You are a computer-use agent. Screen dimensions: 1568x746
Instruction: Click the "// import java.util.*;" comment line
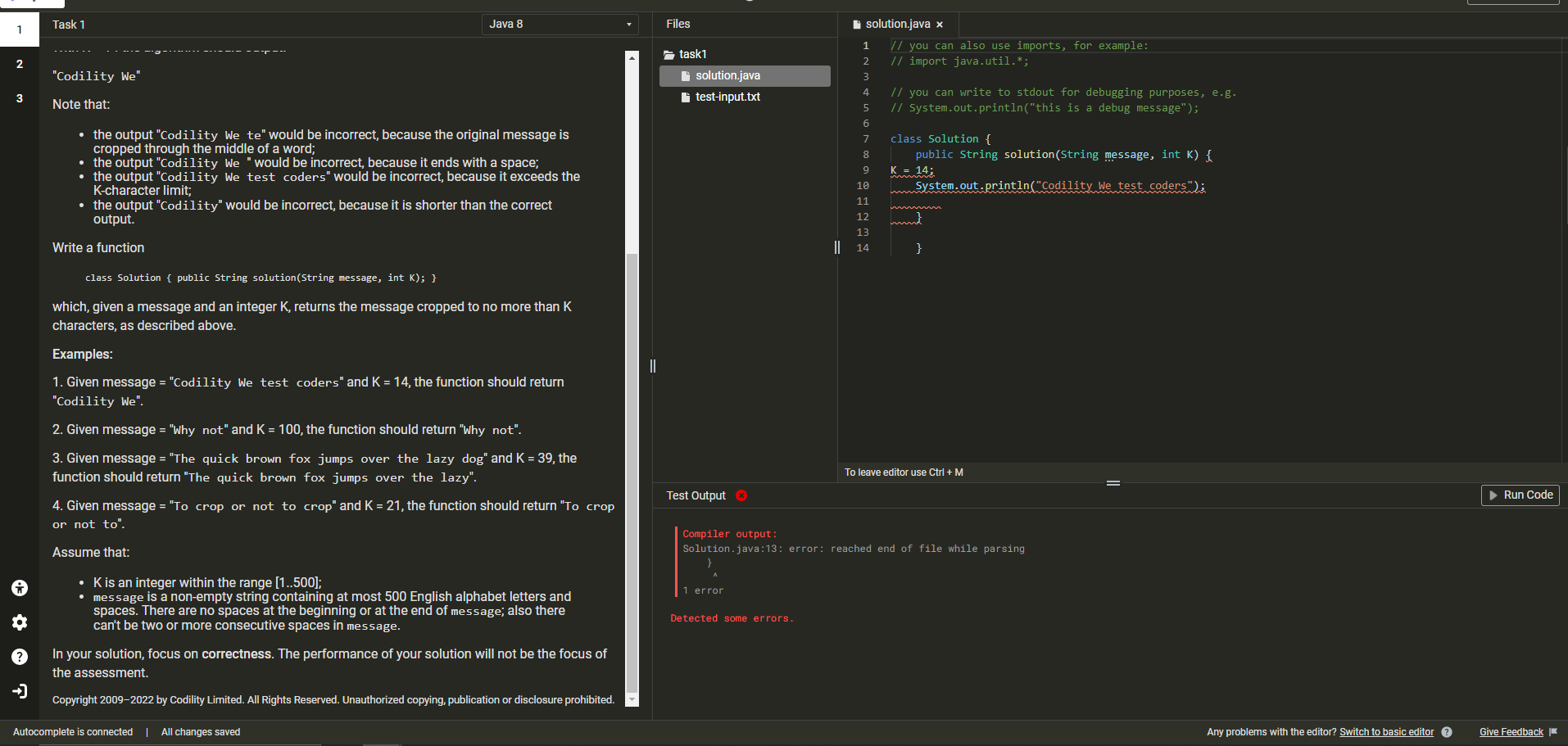(x=959, y=61)
